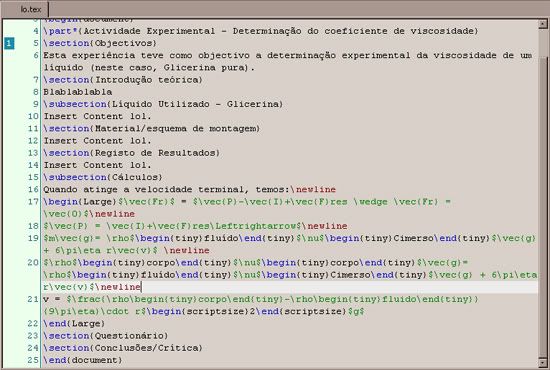Click line number 13 in the gutter
The width and height of the screenshot is (550, 370).
(33, 153)
